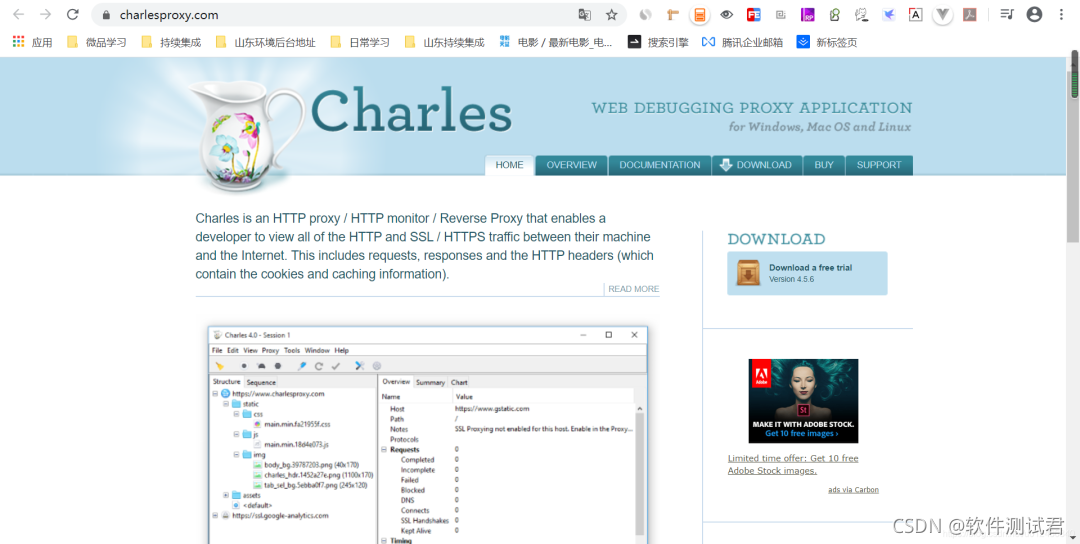The width and height of the screenshot is (1080, 544).
Task: Click the translate page icon in address bar
Action: tap(584, 14)
